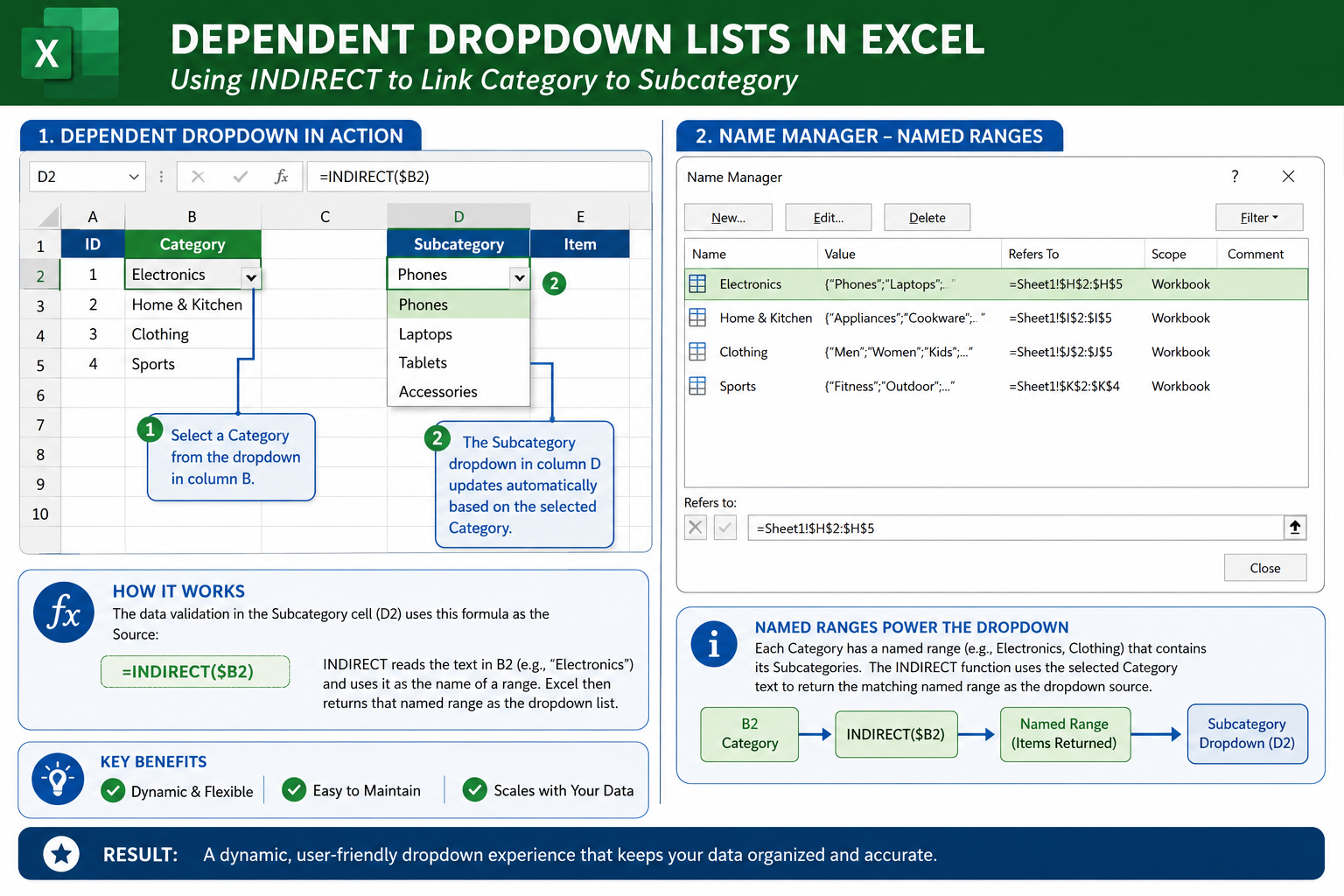Select column D header
This screenshot has width=1344, height=896.
pos(458,216)
